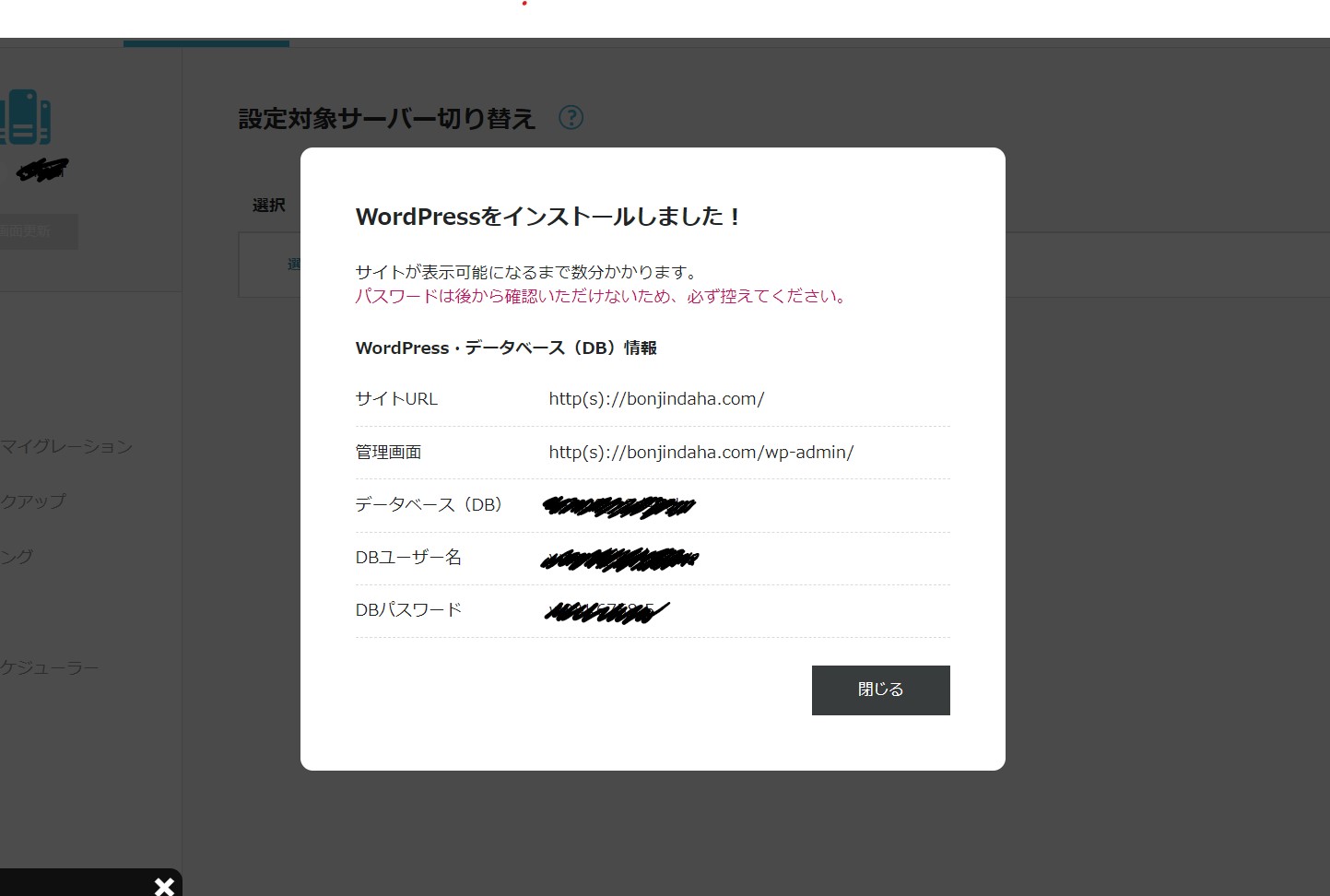Click the 画面更新 button in the sidebar
1330x896 pixels.
pyautogui.click(x=39, y=231)
